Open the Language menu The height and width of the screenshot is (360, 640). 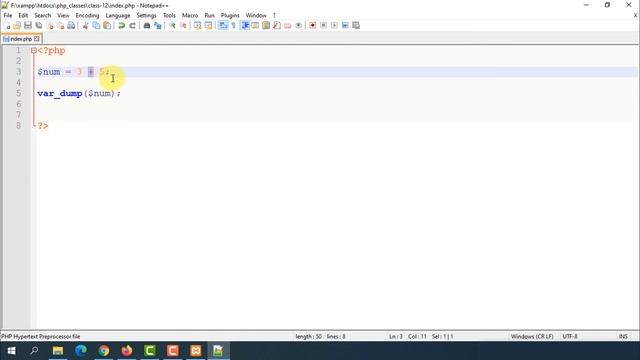[x=118, y=16]
